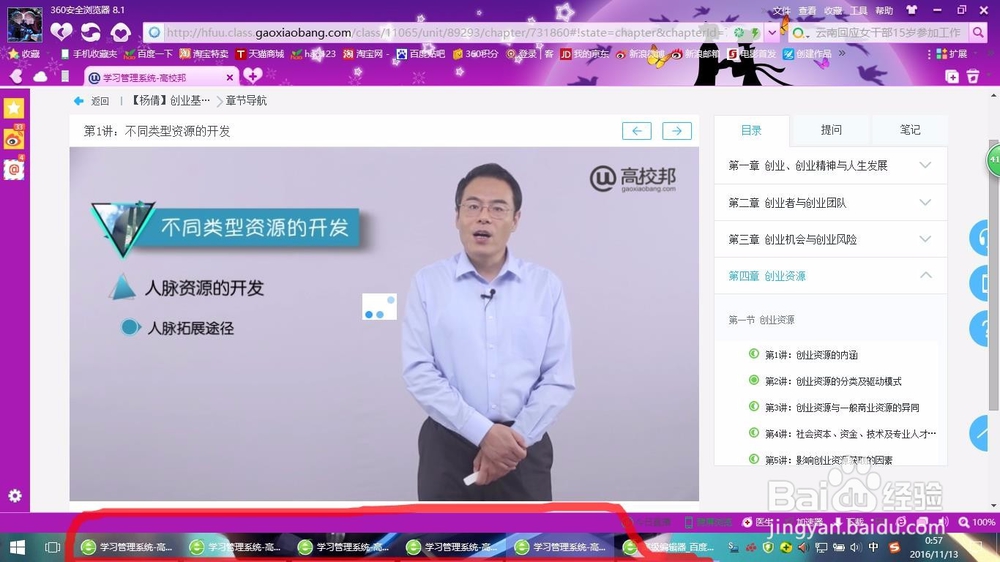Open a new tab with the heart plus
The width and height of the screenshot is (1000, 562).
point(253,76)
